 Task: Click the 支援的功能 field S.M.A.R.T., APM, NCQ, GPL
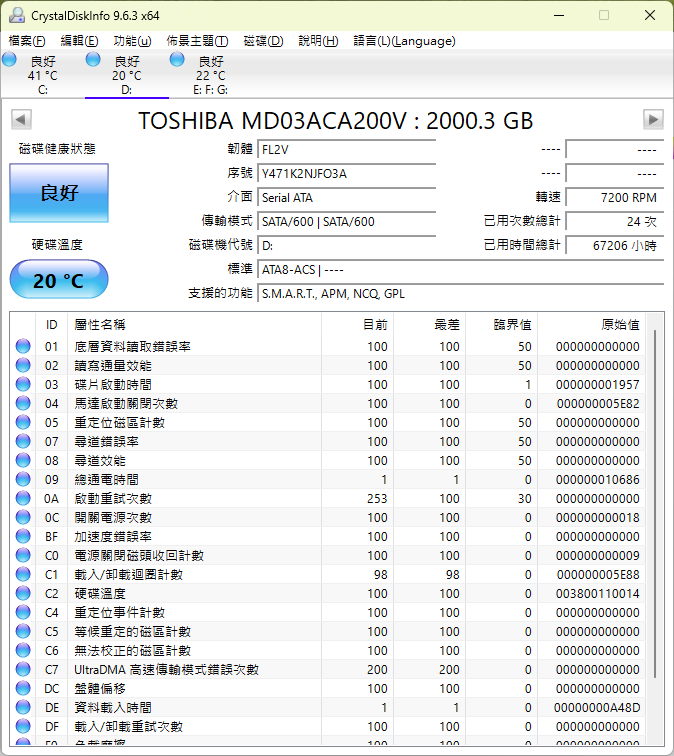[461, 294]
